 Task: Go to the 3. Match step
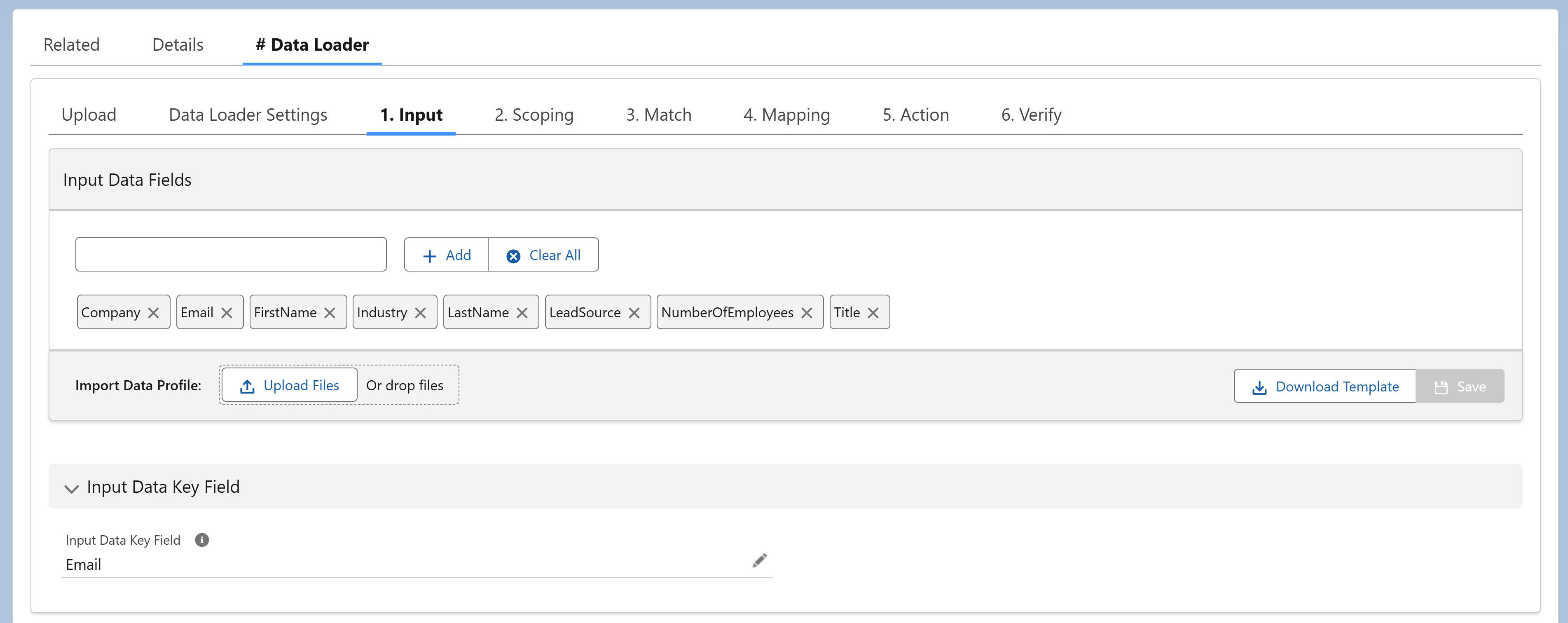(x=659, y=115)
